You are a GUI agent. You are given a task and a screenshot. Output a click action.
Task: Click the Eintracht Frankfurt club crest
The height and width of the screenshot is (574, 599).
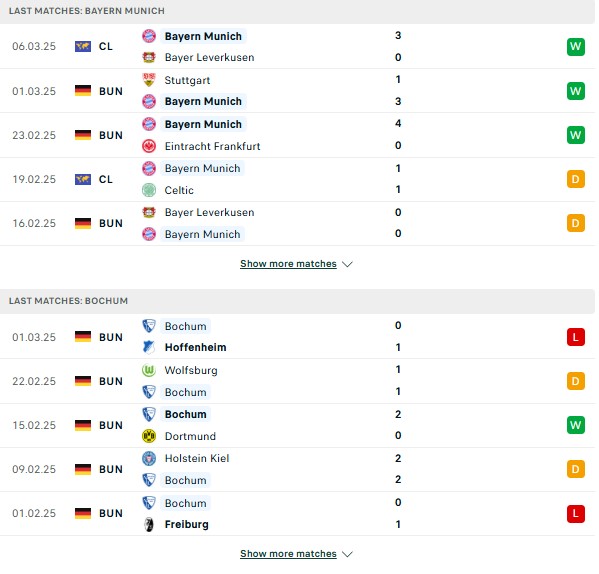click(x=149, y=146)
